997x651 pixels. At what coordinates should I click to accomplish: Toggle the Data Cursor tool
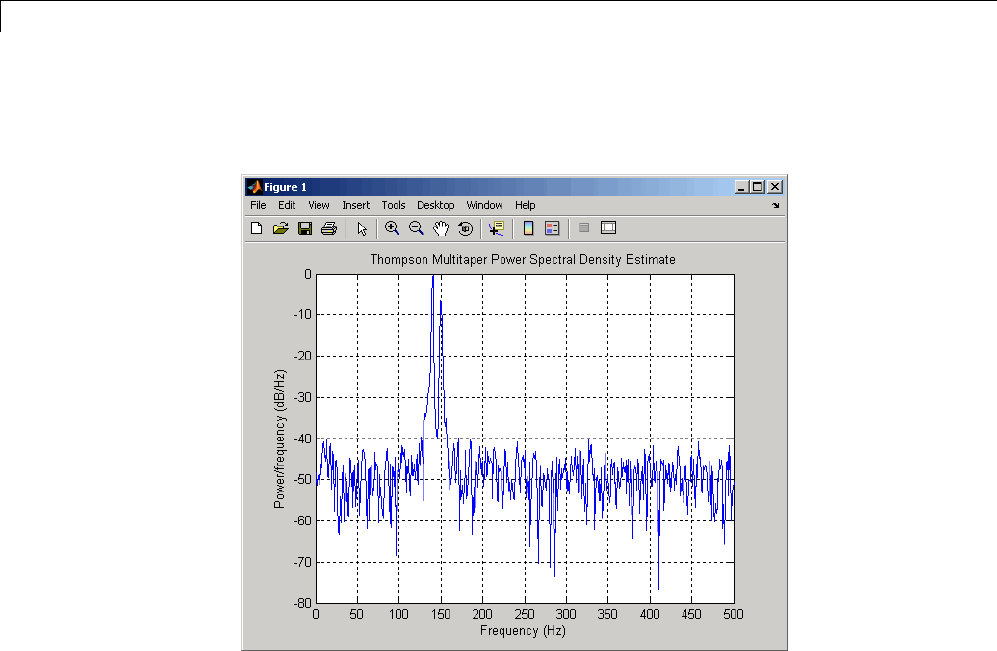pyautogui.click(x=495, y=228)
